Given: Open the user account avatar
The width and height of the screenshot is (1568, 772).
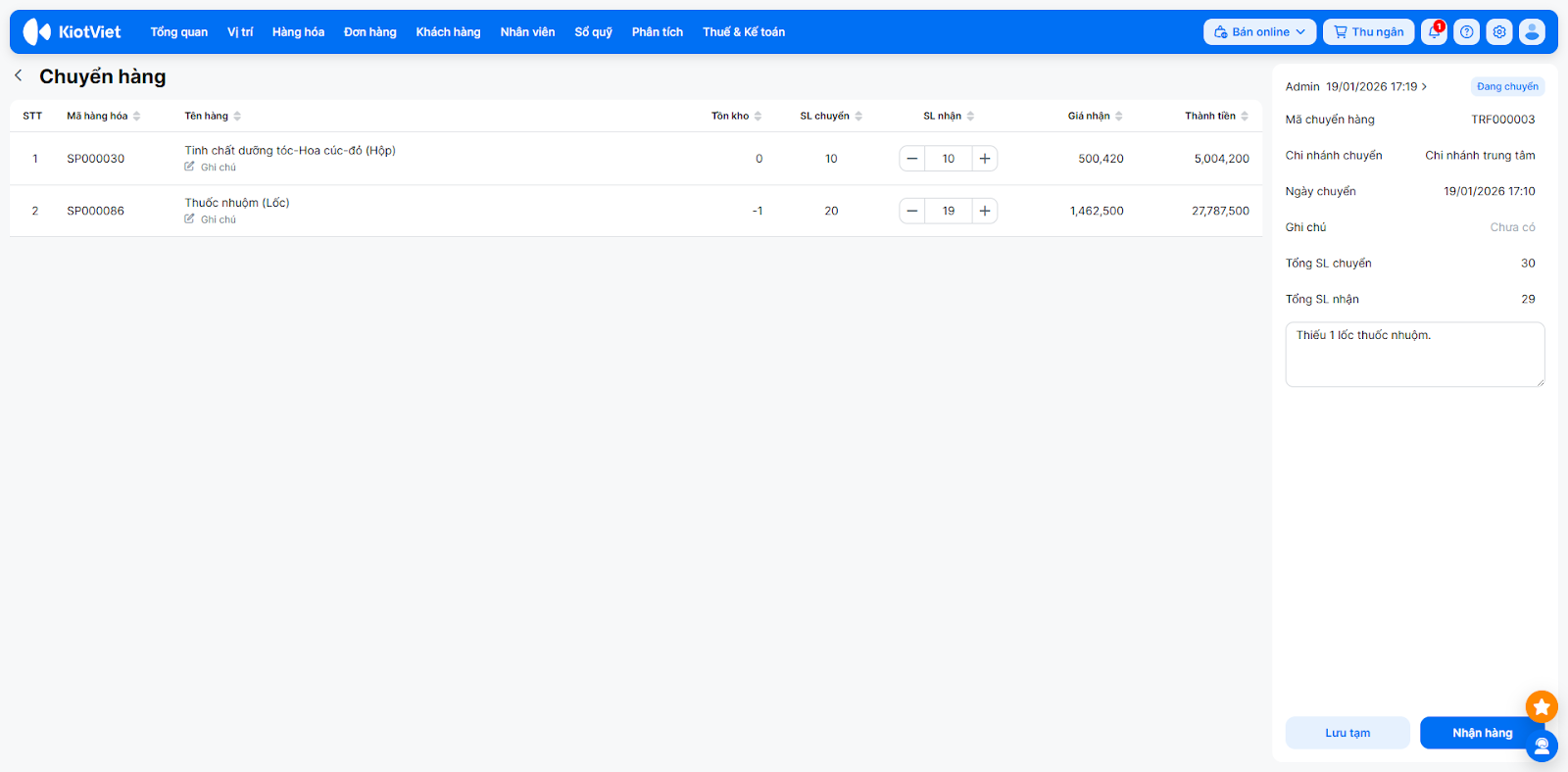Looking at the screenshot, I should point(1532,31).
